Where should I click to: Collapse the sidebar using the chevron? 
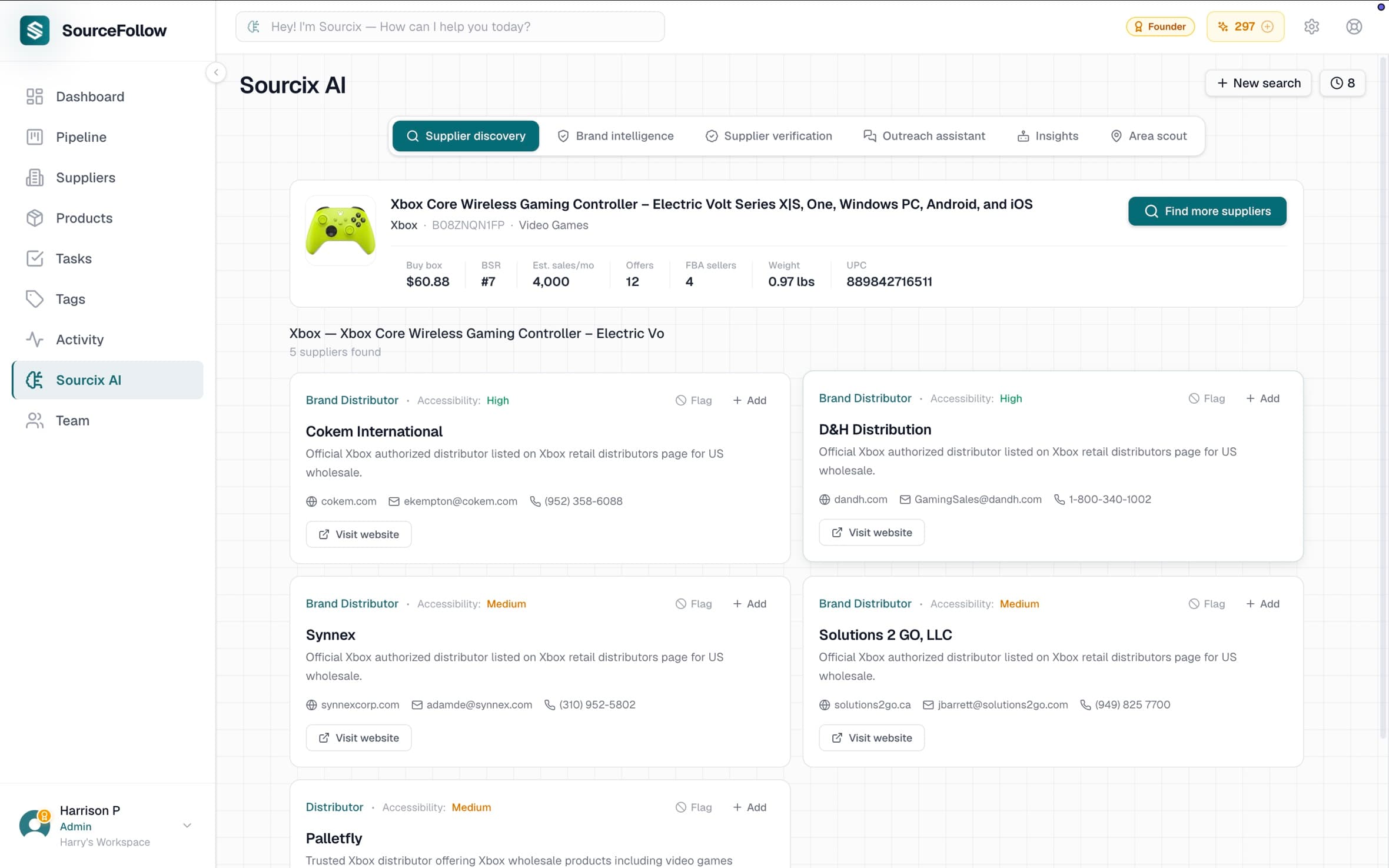(215, 72)
